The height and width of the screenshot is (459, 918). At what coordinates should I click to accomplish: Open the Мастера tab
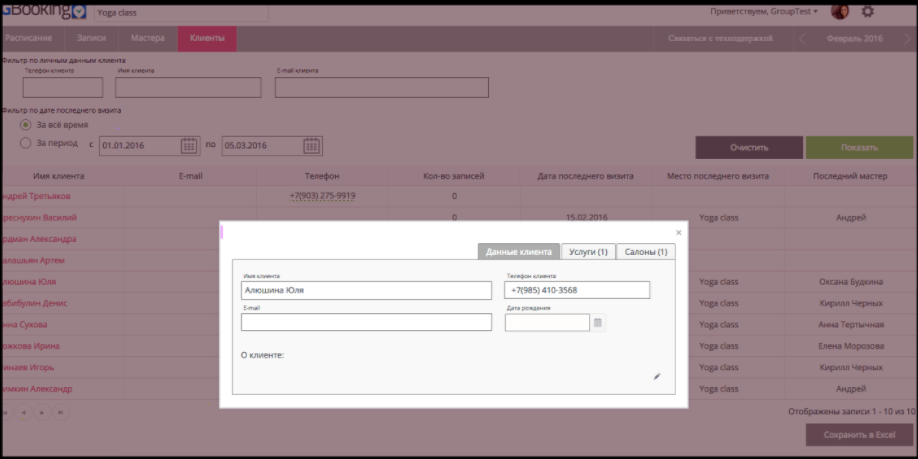148,38
